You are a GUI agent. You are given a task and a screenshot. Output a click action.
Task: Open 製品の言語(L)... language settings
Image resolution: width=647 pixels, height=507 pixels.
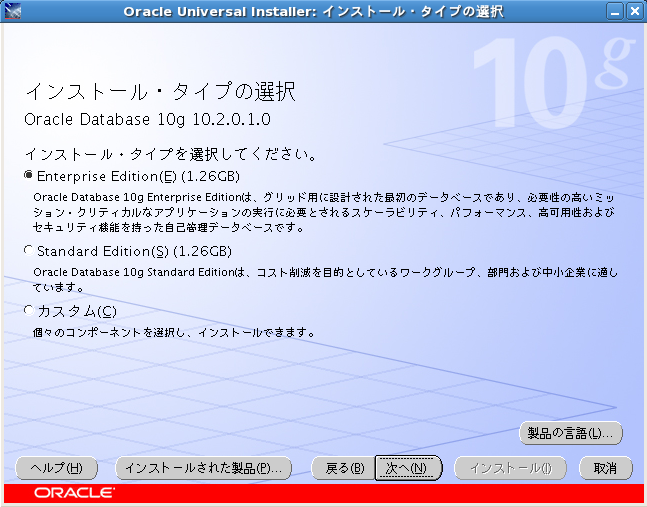tap(570, 433)
